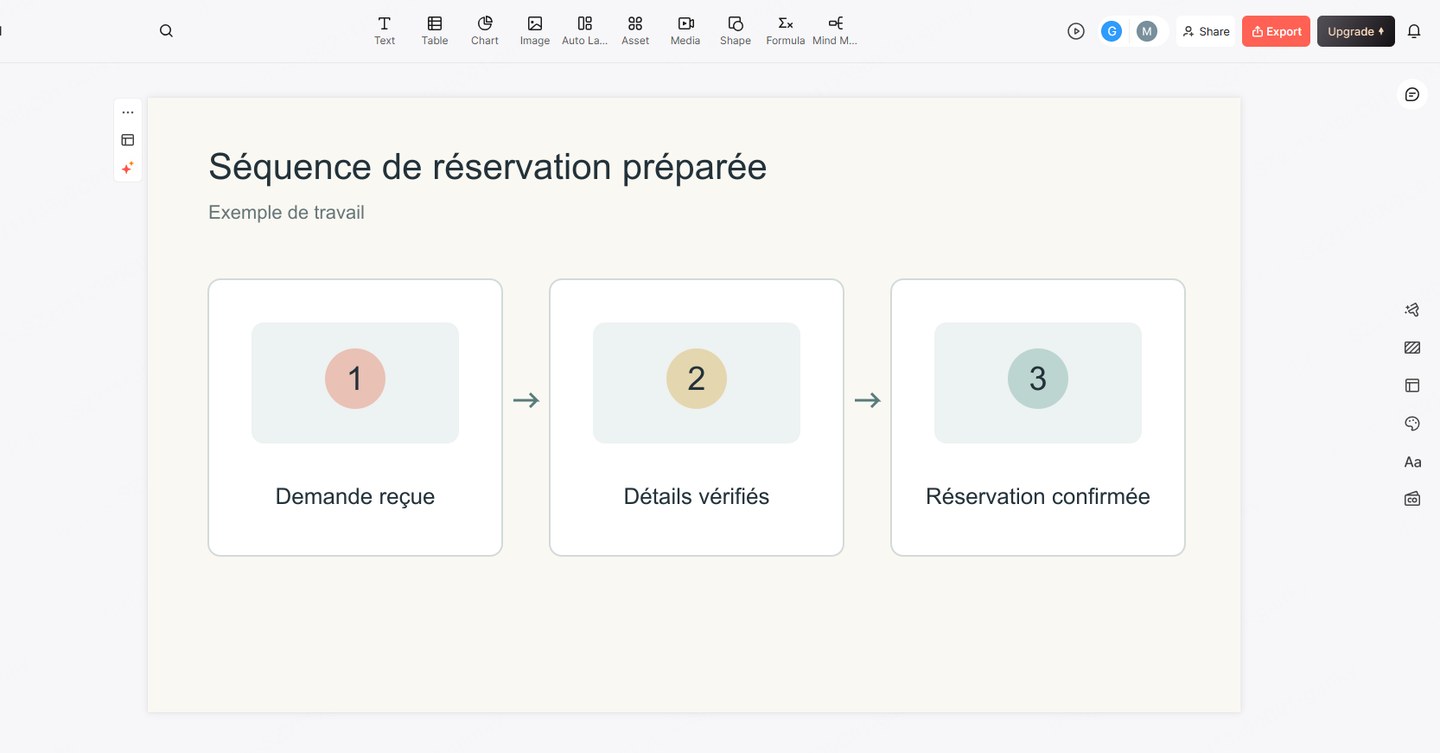Click the bottom right sidebar camera-like icon
The height and width of the screenshot is (753, 1440).
click(x=1412, y=498)
